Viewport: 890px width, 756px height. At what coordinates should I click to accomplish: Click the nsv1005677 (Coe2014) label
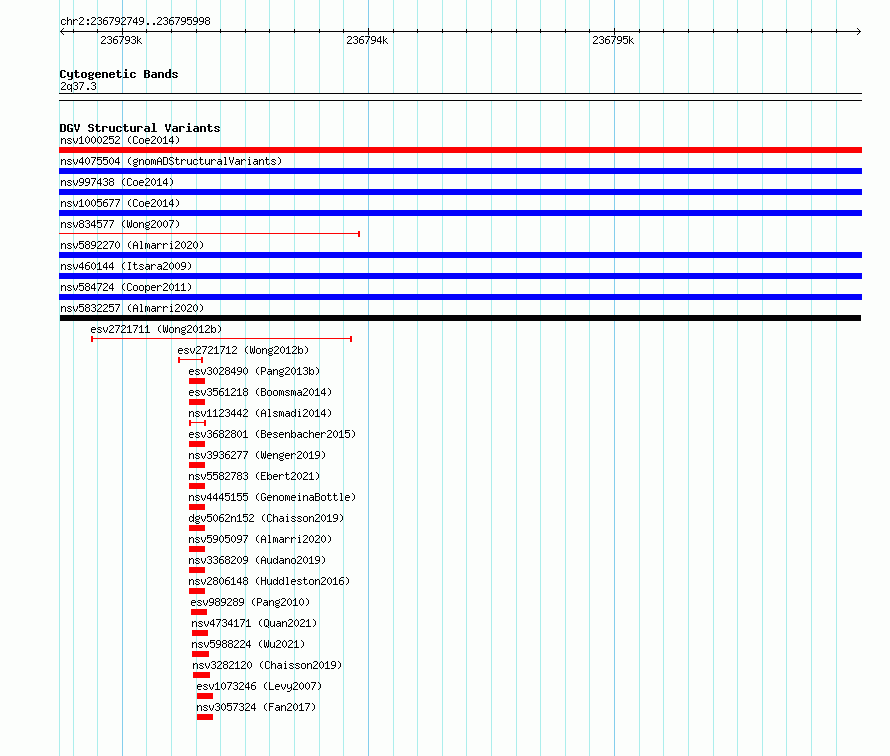click(x=120, y=203)
